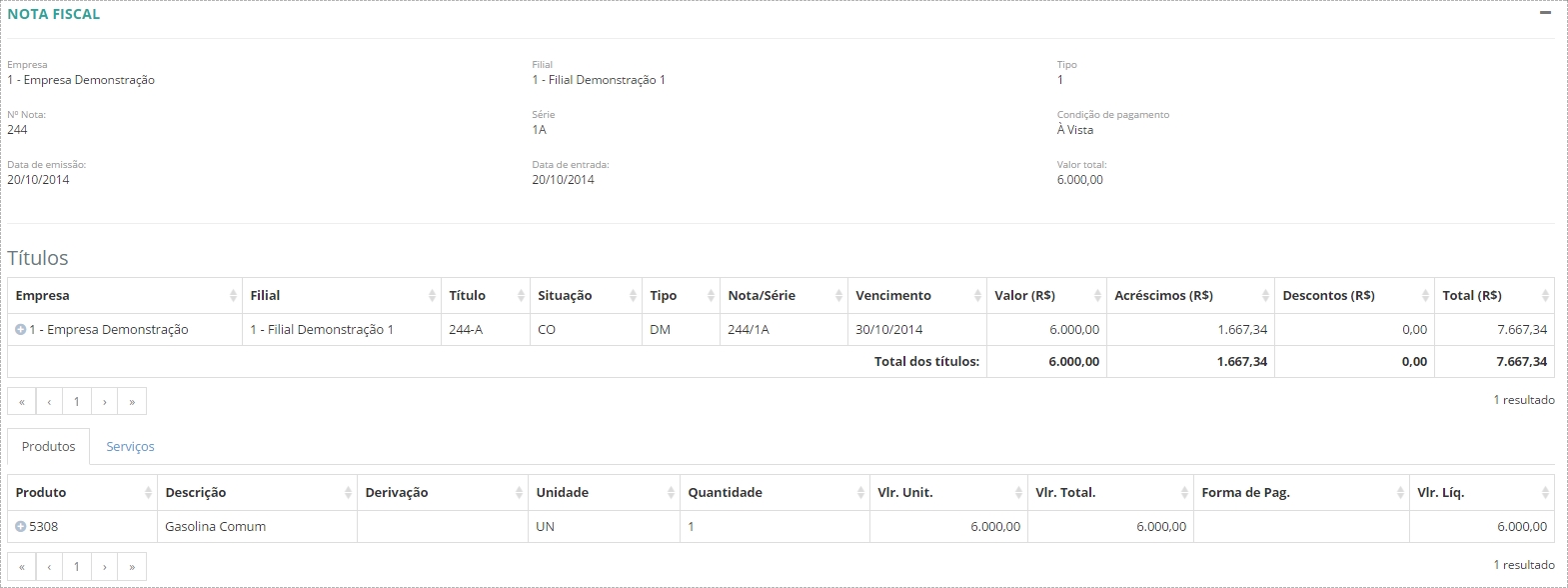
Task: Select the Produtos tab
Action: [x=49, y=447]
